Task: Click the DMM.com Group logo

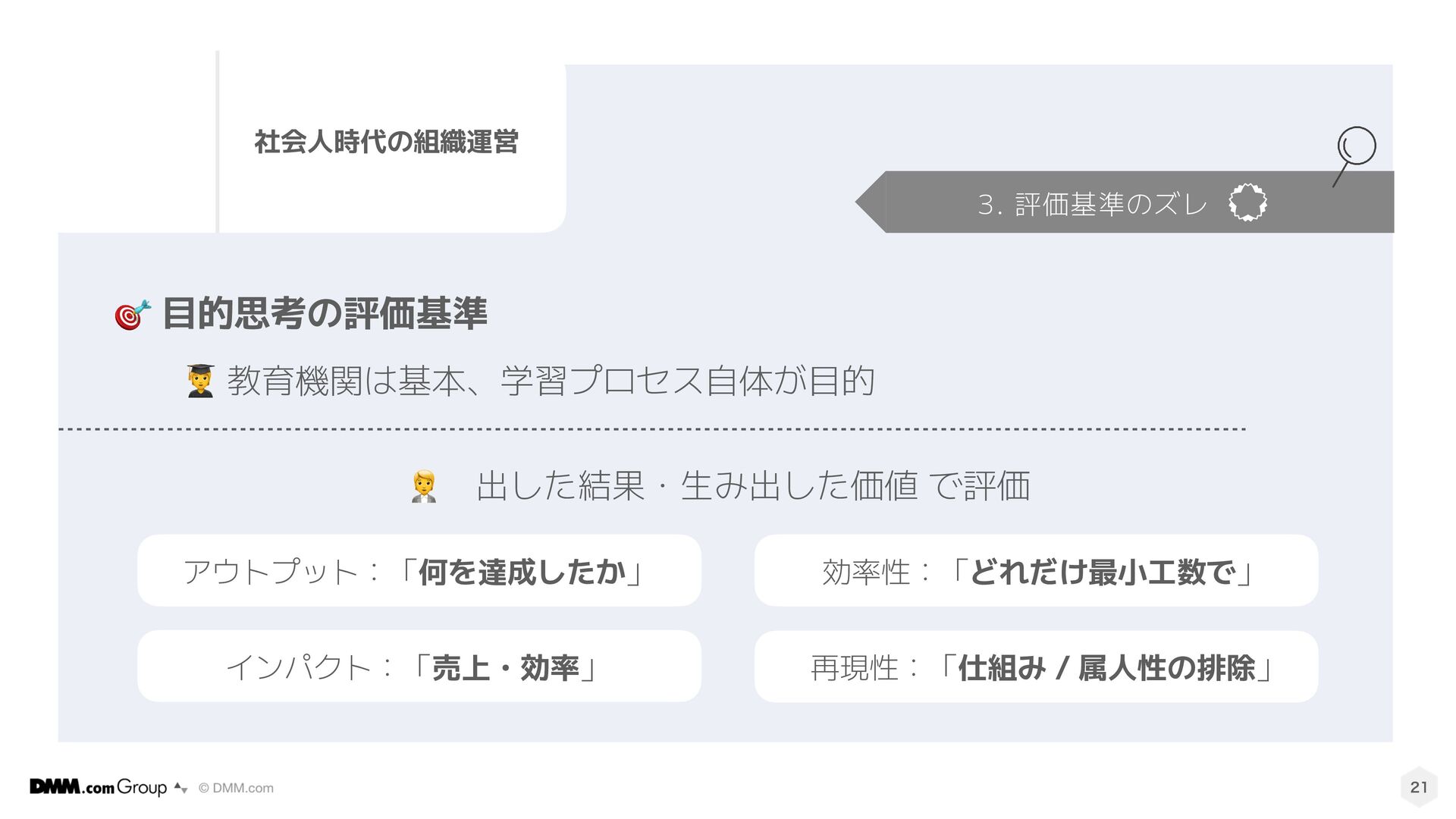Action: pos(99,787)
